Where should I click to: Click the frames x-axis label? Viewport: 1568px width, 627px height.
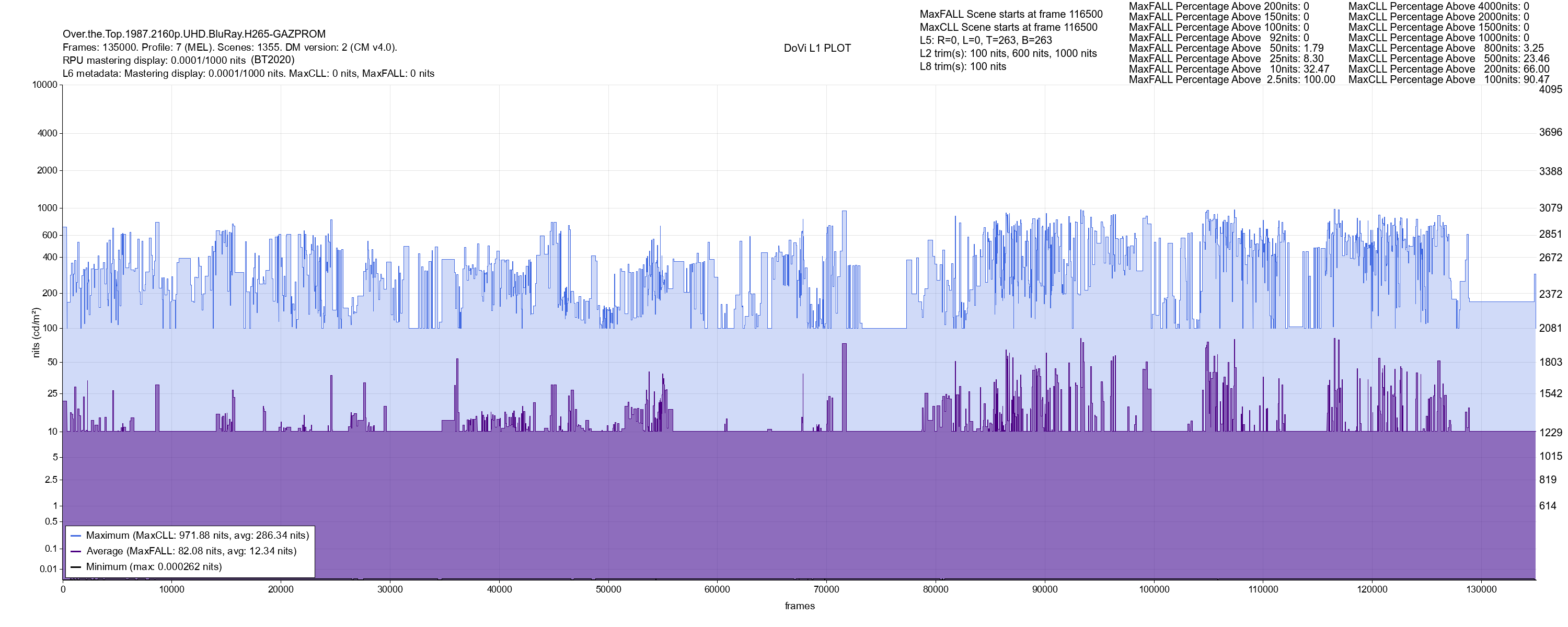click(x=799, y=606)
